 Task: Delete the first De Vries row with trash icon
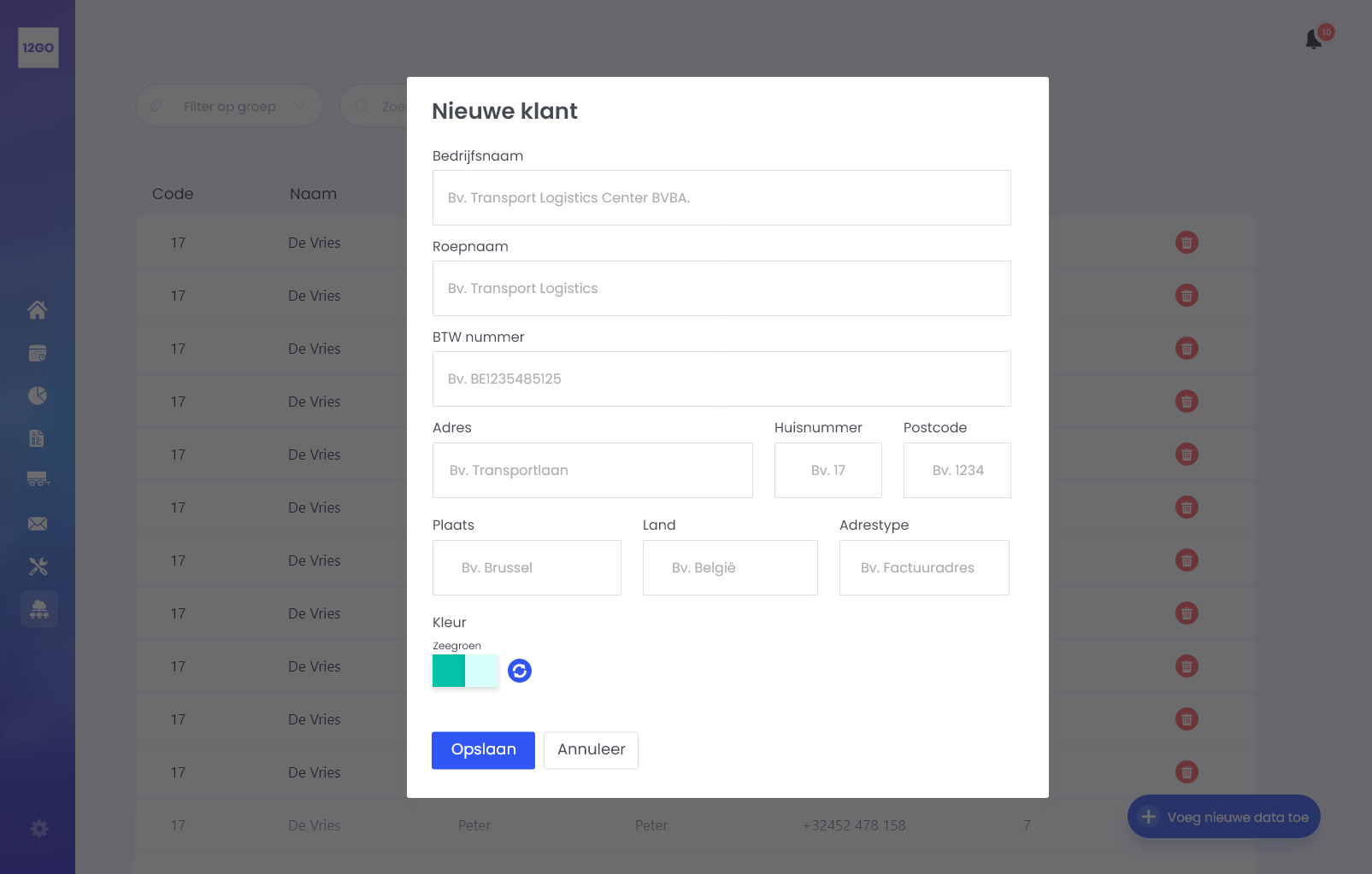coord(1187,242)
